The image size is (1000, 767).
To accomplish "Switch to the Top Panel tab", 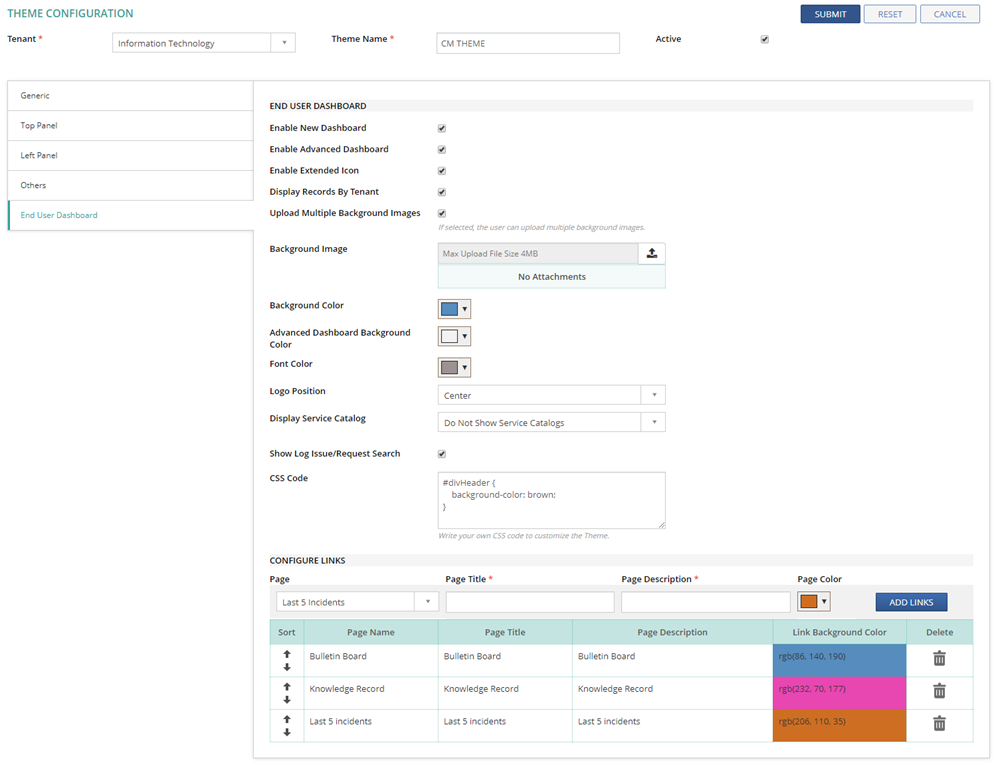I will (130, 126).
